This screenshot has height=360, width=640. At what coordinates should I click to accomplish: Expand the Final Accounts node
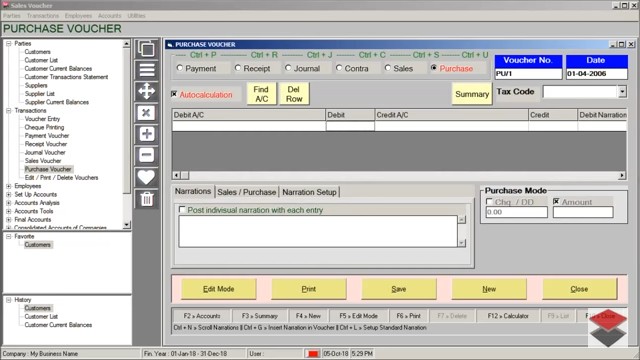(9, 220)
